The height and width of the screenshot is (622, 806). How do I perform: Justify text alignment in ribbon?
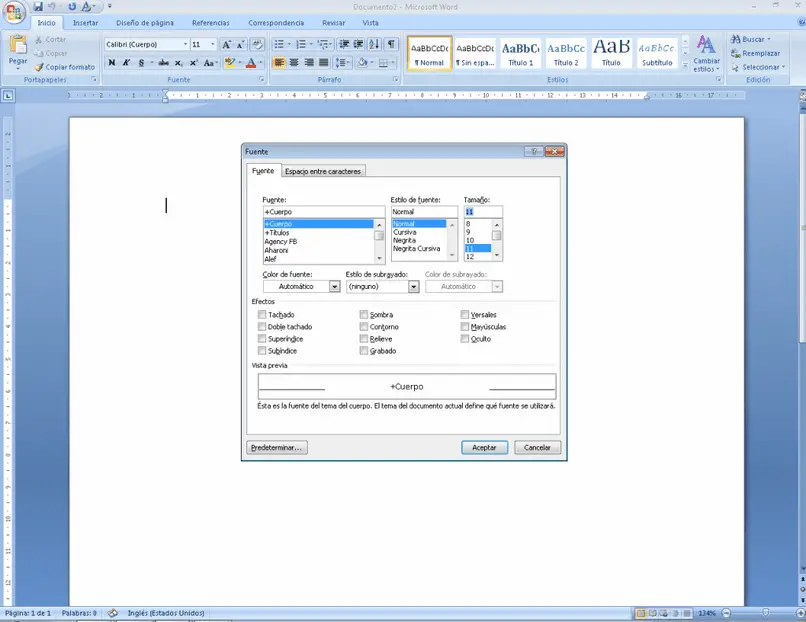click(x=324, y=63)
